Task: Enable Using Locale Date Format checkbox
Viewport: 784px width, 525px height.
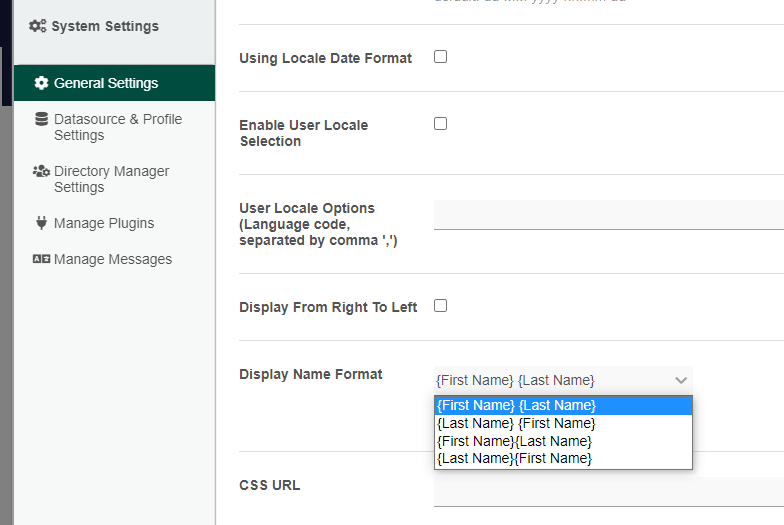Action: point(440,57)
